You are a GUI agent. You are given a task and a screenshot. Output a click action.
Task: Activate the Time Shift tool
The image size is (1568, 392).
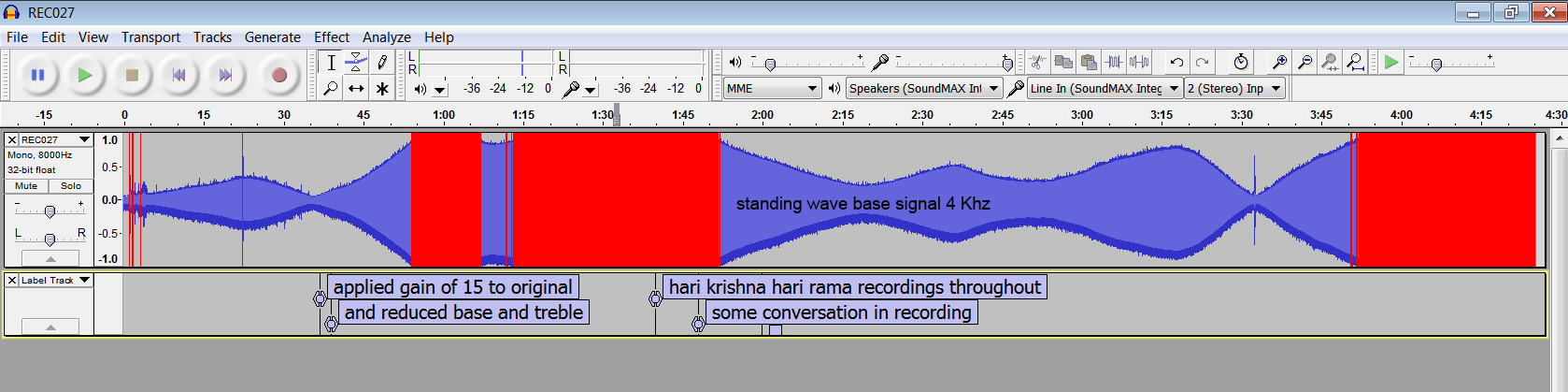[356, 88]
